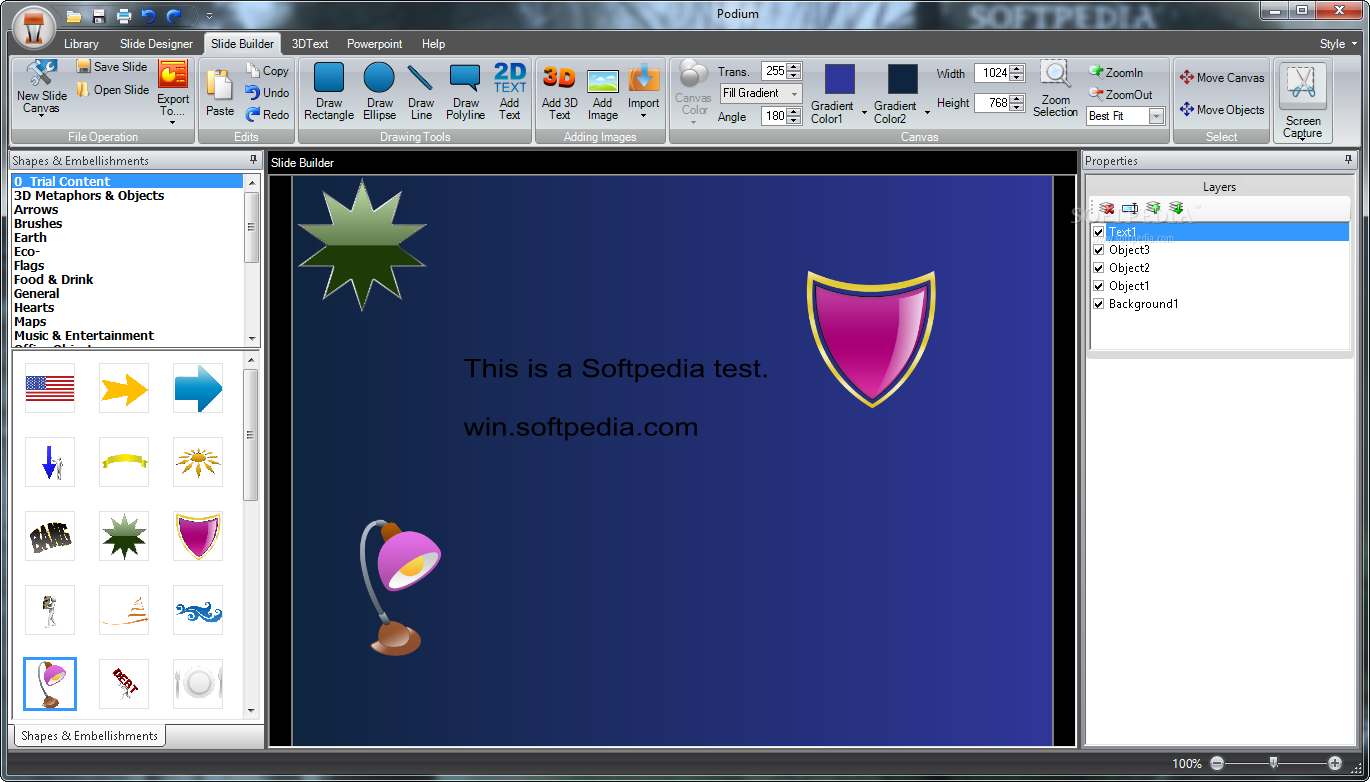Select the Hearts category in list
Image resolution: width=1370 pixels, height=782 pixels.
pos(34,308)
